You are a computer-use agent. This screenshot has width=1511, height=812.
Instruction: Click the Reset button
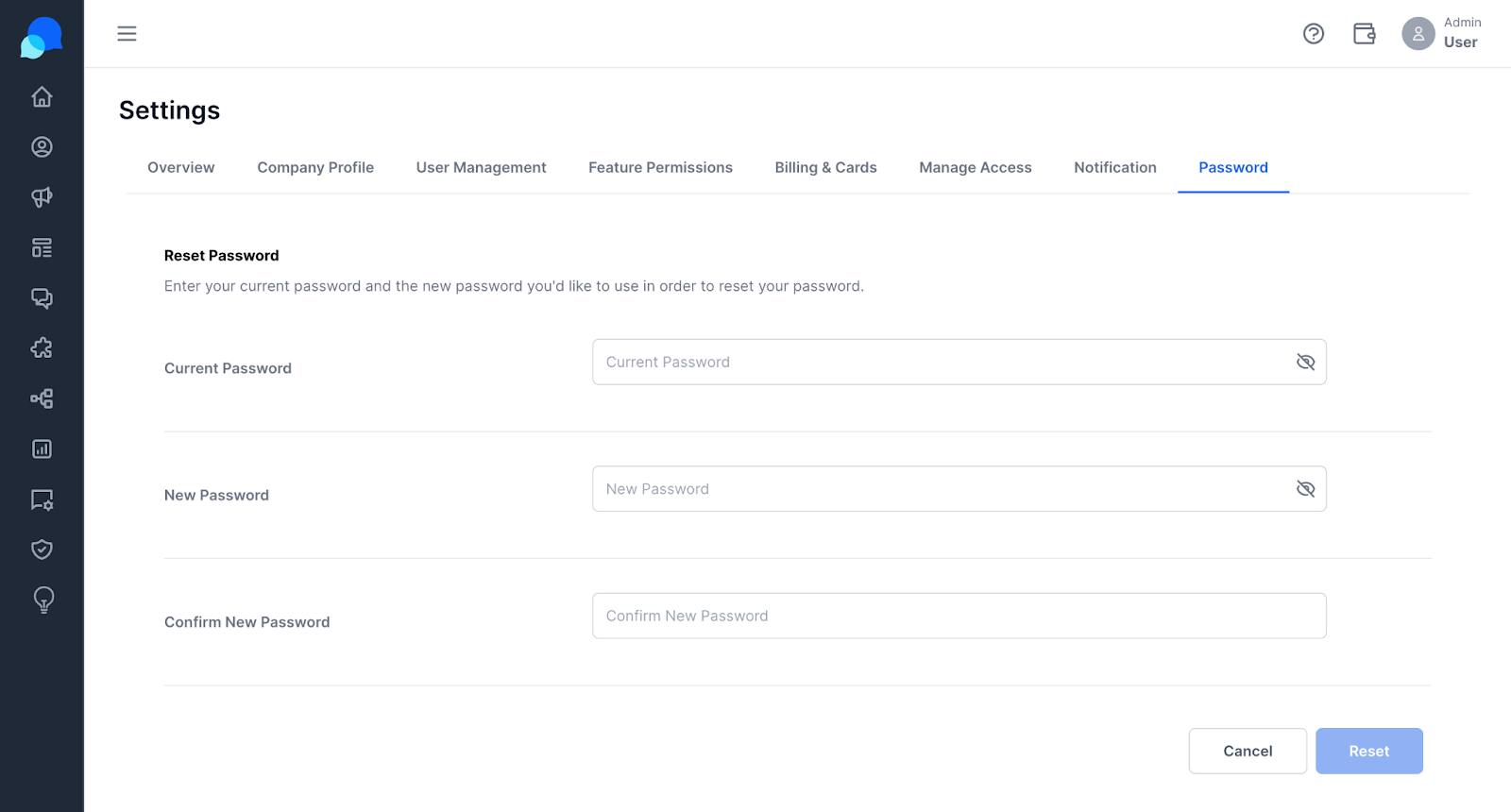tap(1369, 752)
